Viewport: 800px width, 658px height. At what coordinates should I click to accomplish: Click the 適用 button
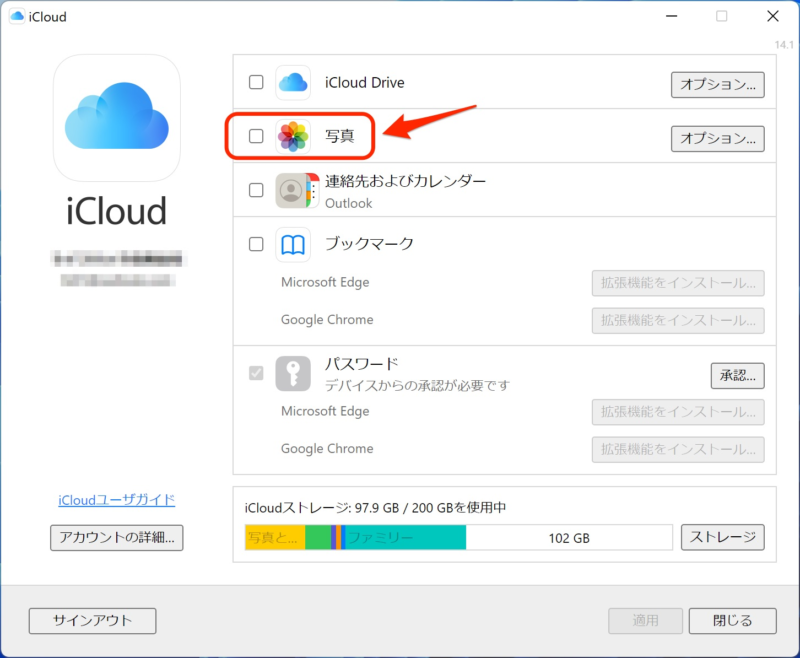tap(645, 621)
